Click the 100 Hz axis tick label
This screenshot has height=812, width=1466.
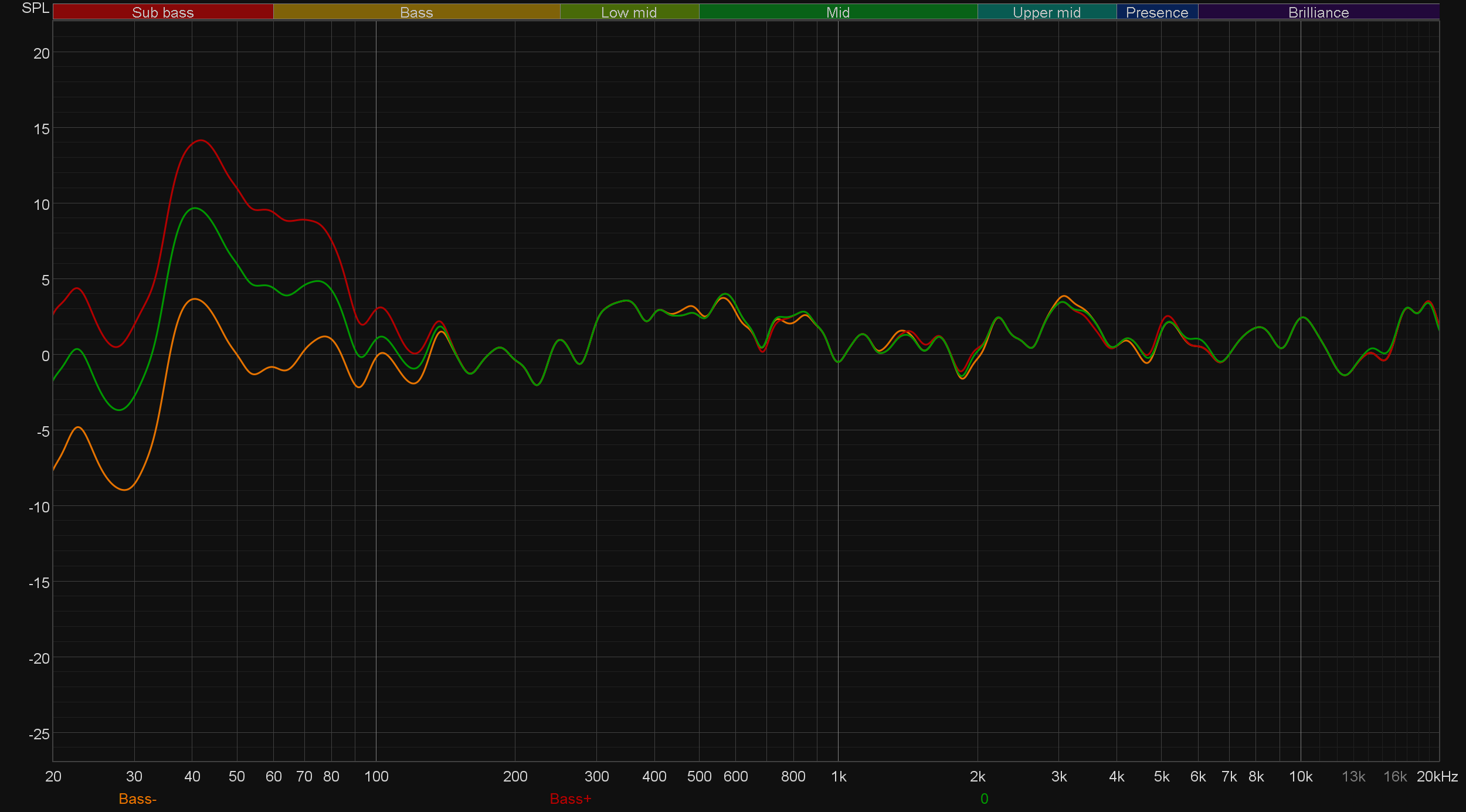(x=376, y=776)
